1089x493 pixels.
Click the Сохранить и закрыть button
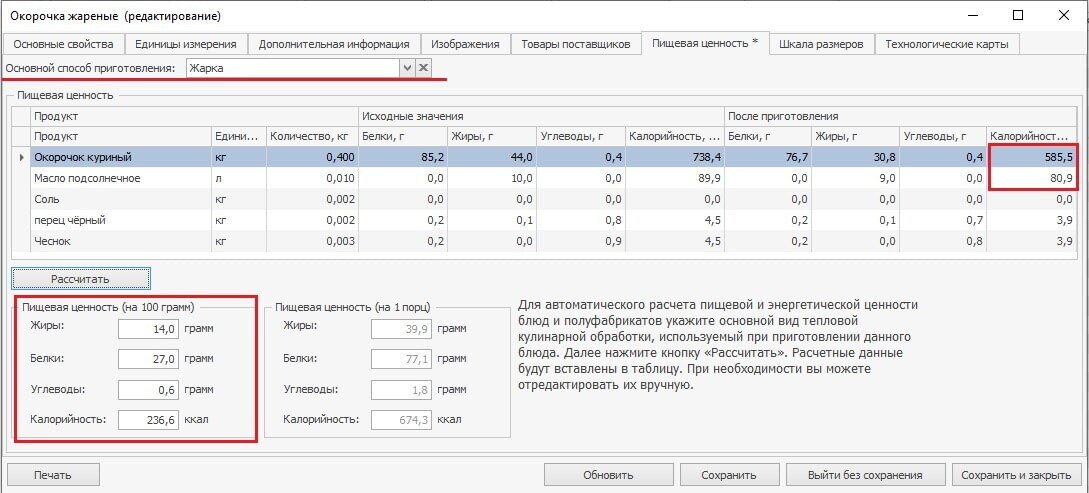point(1015,475)
